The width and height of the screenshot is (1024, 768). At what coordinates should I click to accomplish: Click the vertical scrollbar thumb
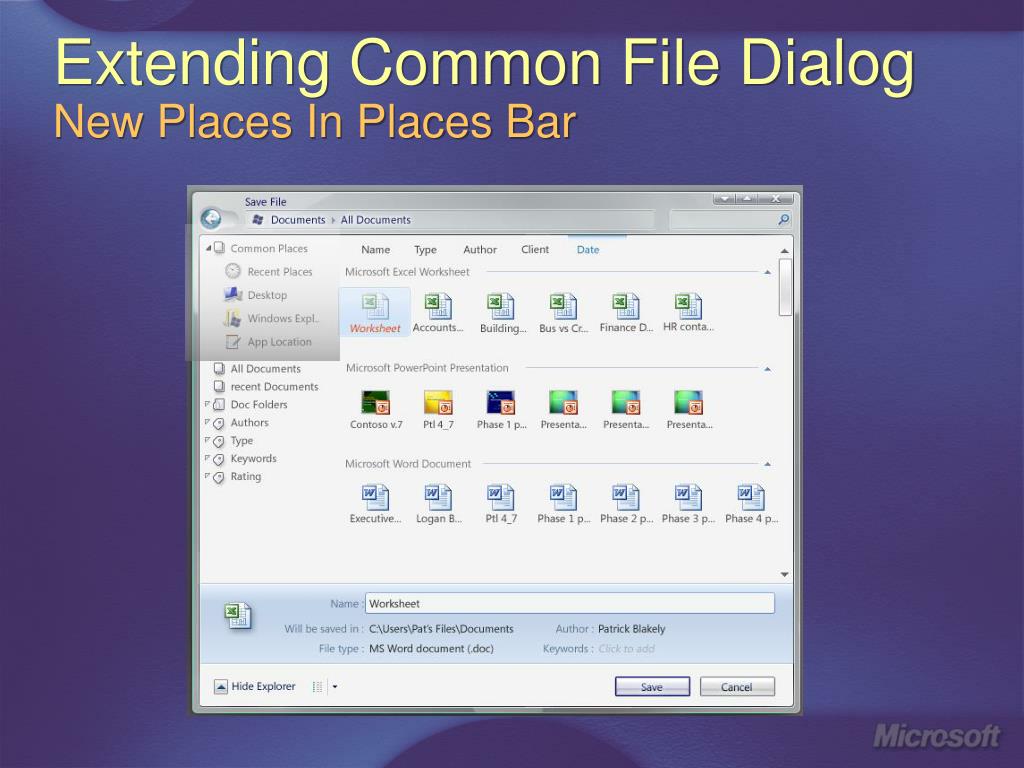[785, 287]
